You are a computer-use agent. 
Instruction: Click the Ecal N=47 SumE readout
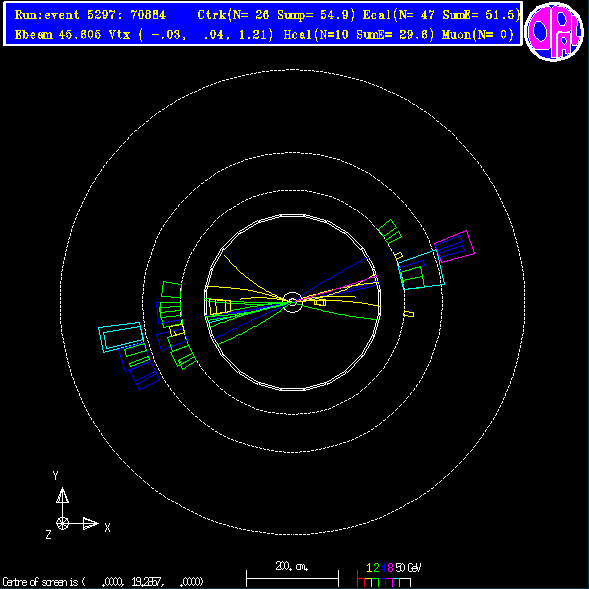[441, 15]
